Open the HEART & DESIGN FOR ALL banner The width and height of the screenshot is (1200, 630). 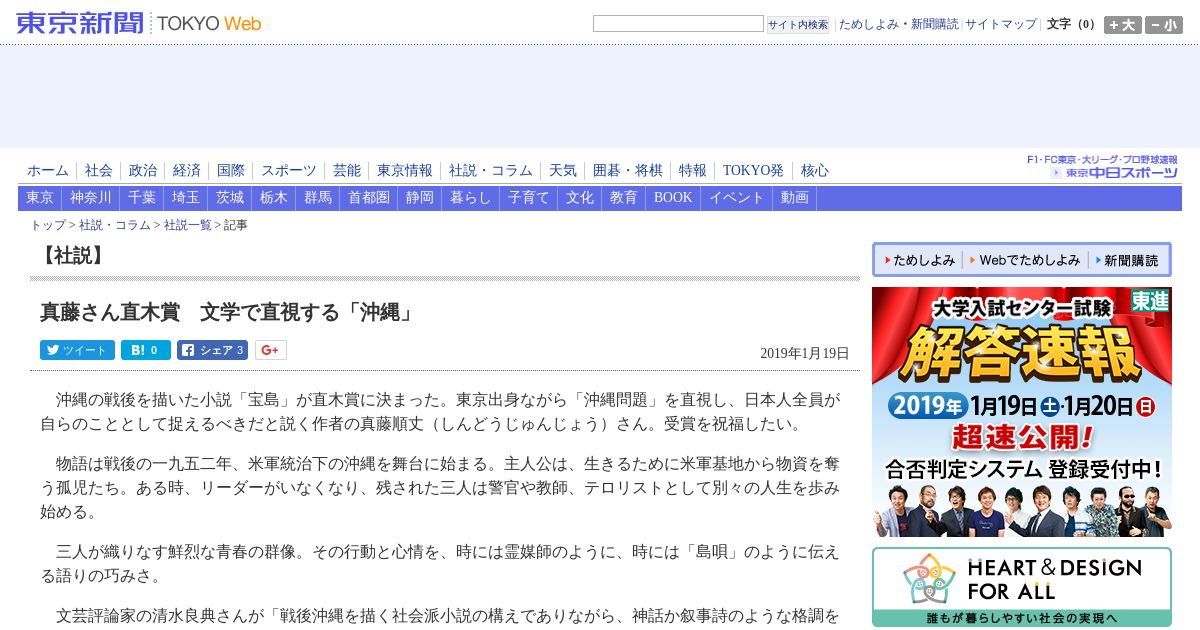point(1022,587)
